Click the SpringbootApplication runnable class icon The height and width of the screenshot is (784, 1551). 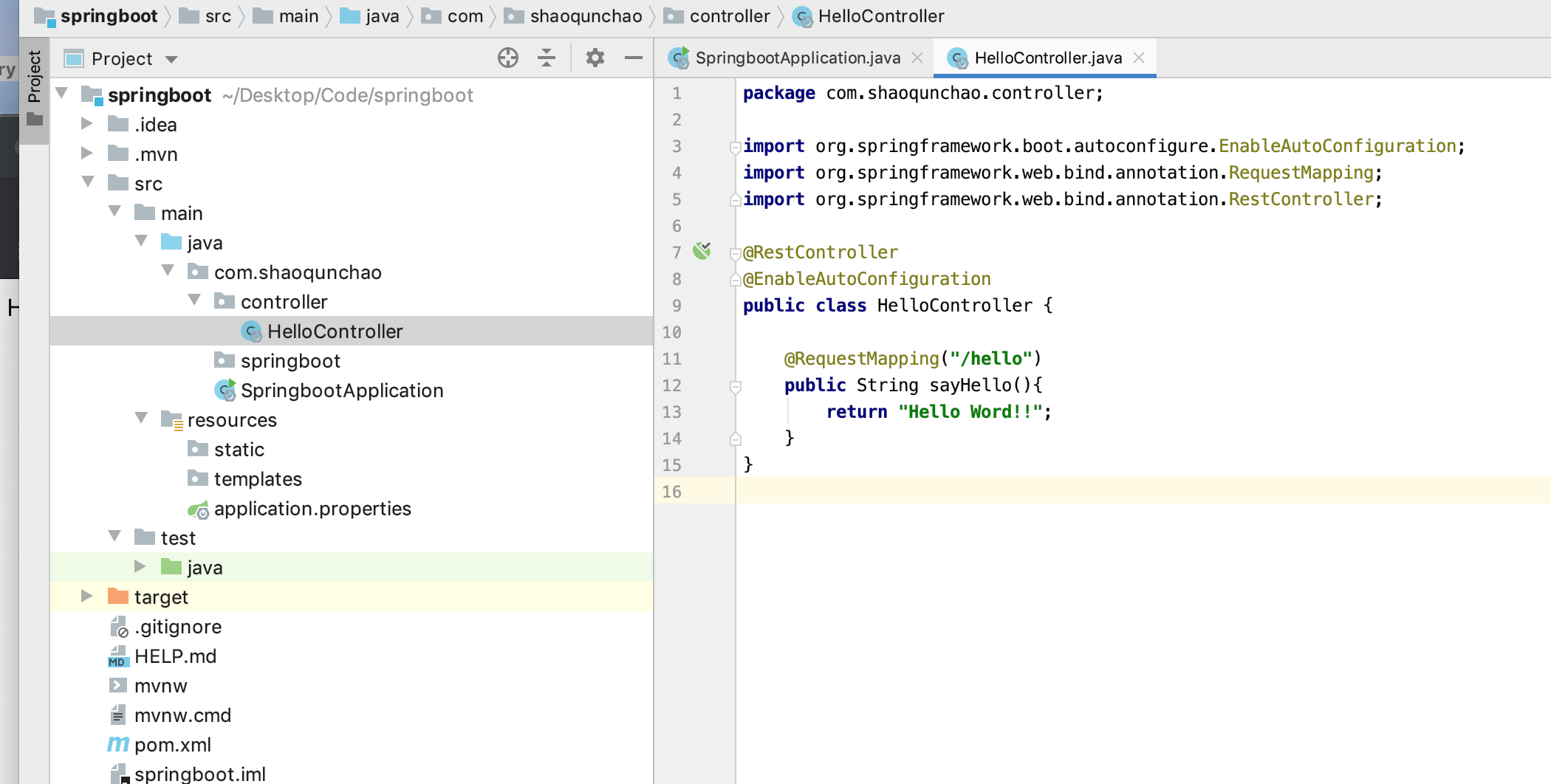225,390
